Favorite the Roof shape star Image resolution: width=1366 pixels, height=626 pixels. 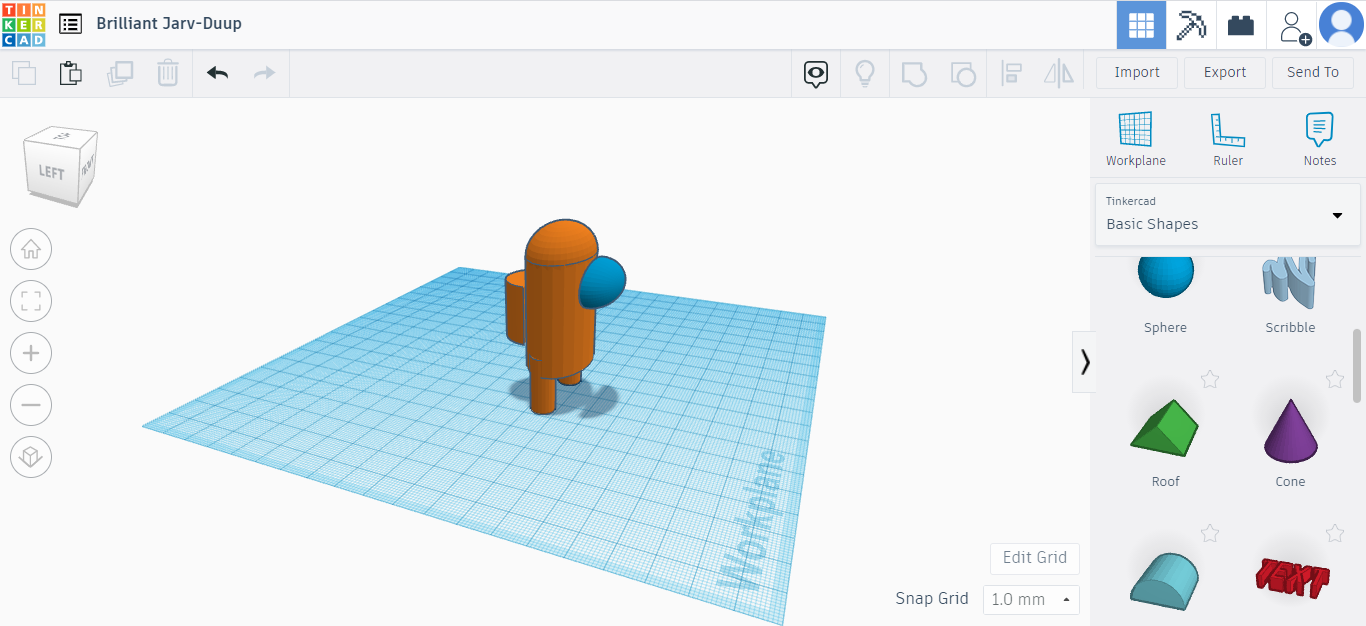point(1210,379)
